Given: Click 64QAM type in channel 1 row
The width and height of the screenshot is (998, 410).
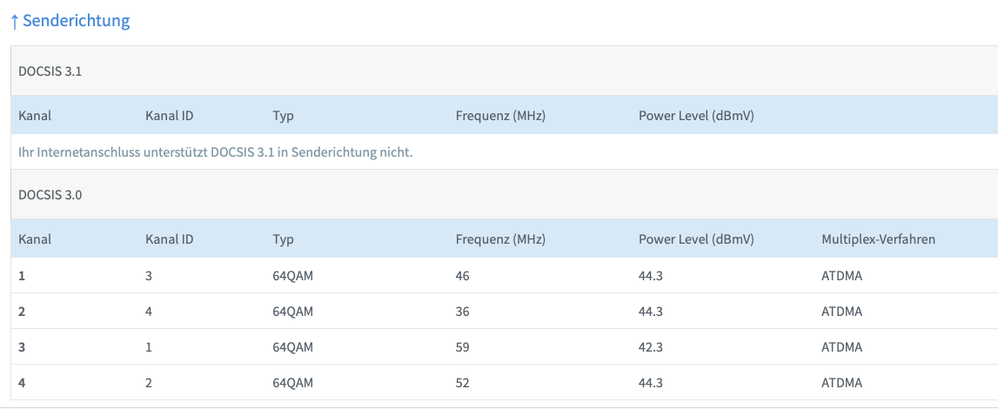Looking at the screenshot, I should (293, 276).
